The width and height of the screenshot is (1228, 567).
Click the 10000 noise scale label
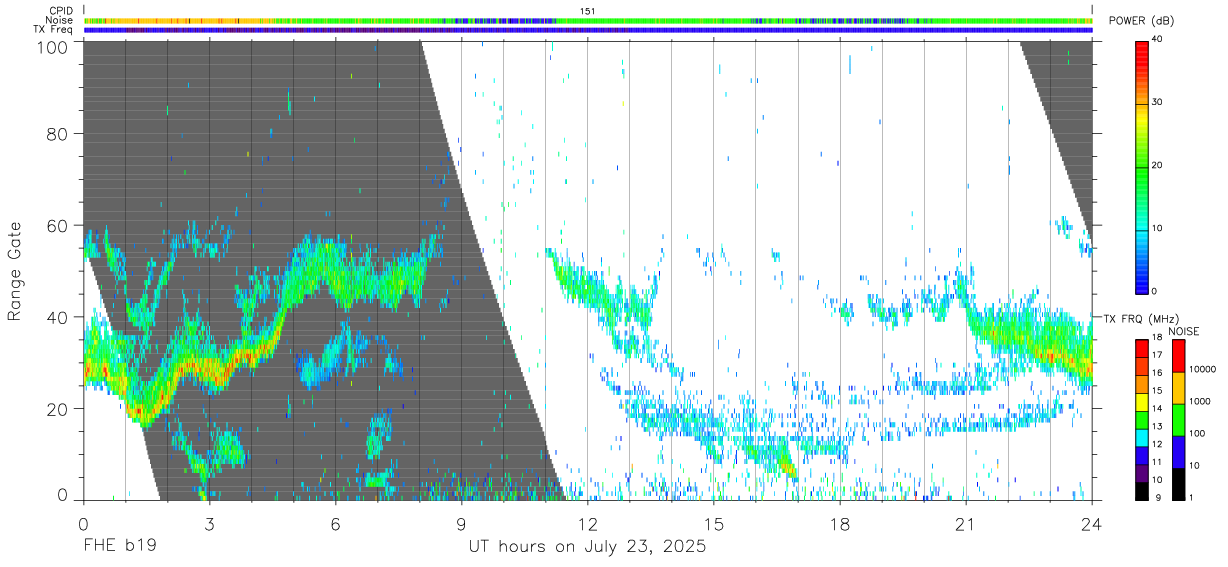click(x=1201, y=369)
